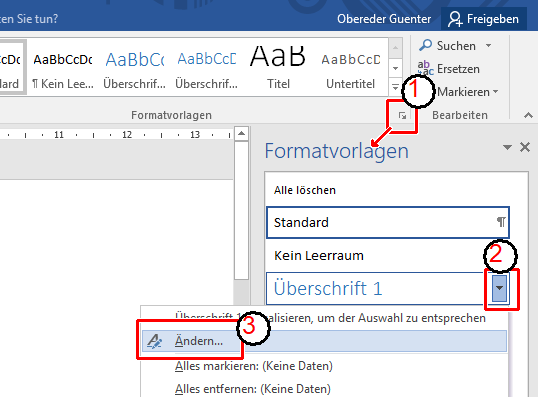Expand the styles gallery More button
538x397 pixels.
point(395,87)
